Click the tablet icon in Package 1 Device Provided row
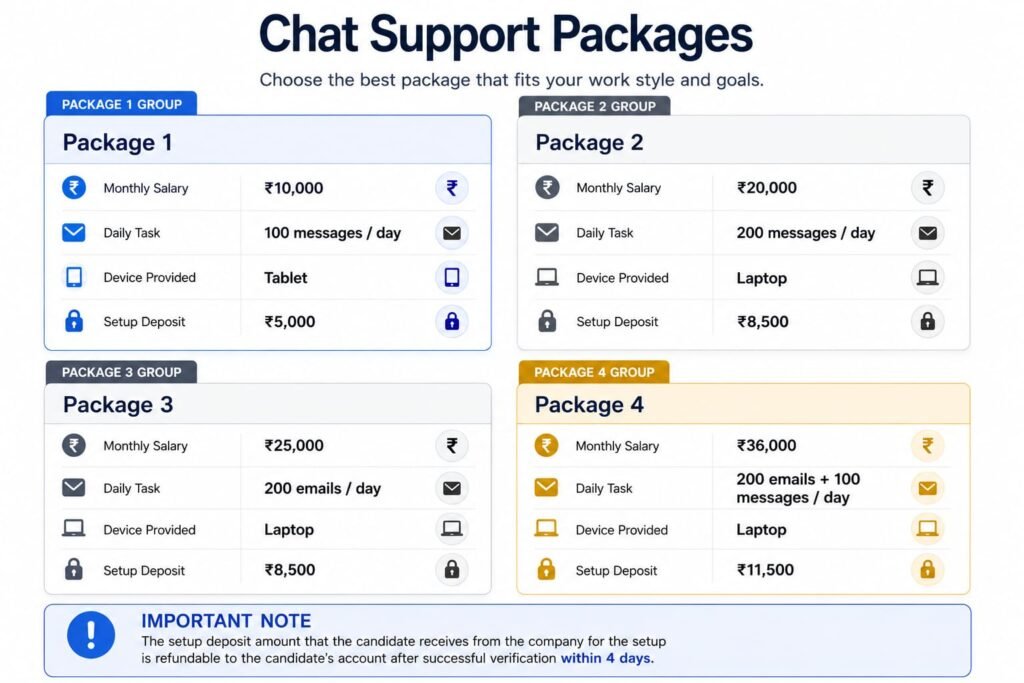 click(x=451, y=278)
